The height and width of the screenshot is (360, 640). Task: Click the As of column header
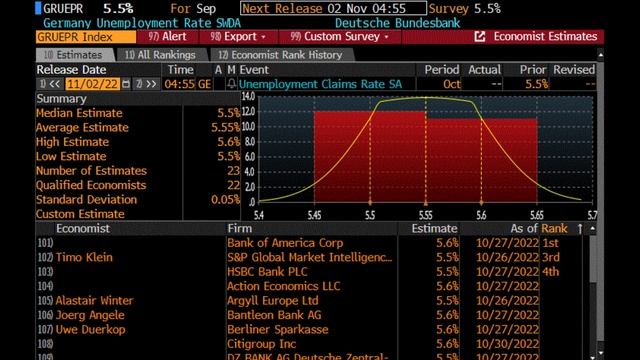click(x=524, y=229)
